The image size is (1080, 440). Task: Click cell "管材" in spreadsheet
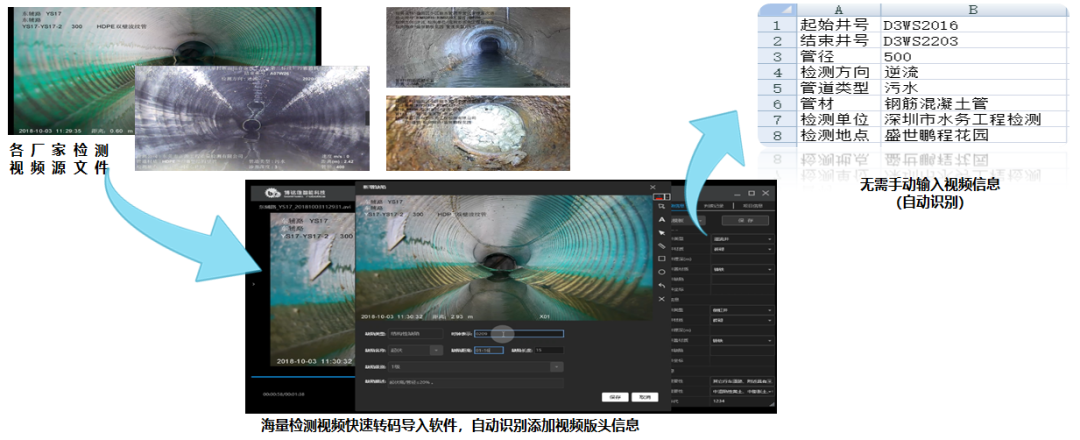(837, 104)
